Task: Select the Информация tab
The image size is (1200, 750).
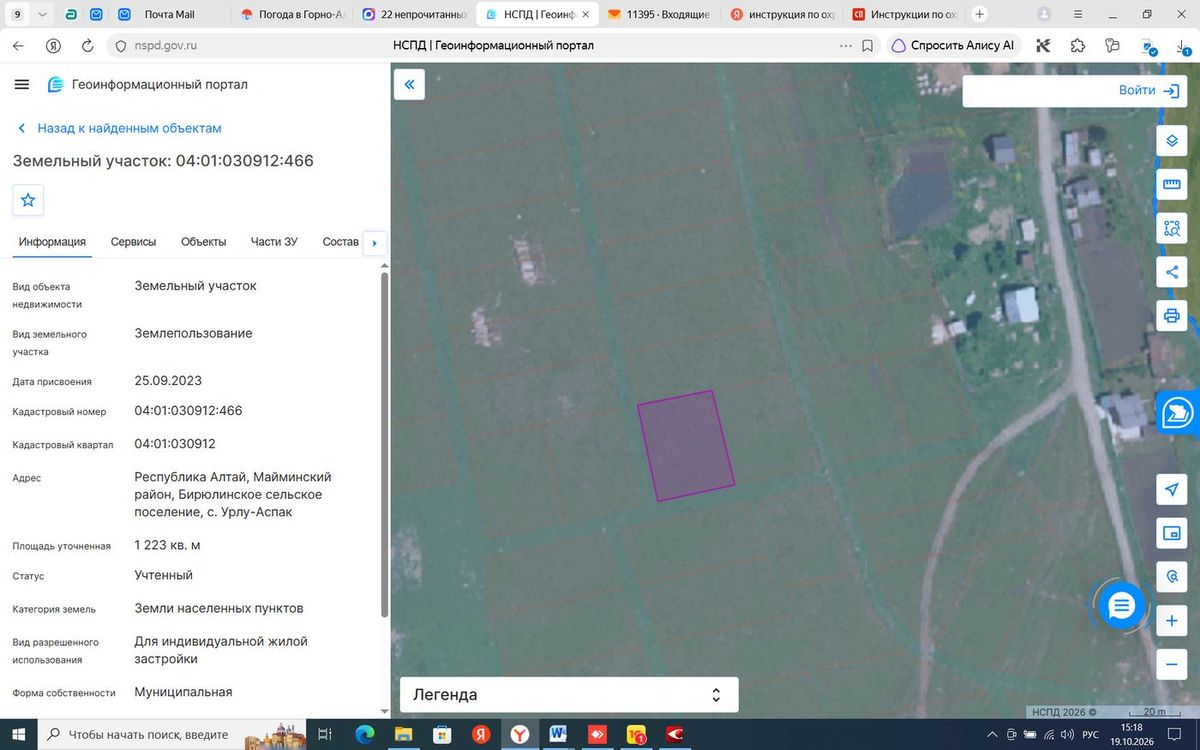Action: [52, 242]
